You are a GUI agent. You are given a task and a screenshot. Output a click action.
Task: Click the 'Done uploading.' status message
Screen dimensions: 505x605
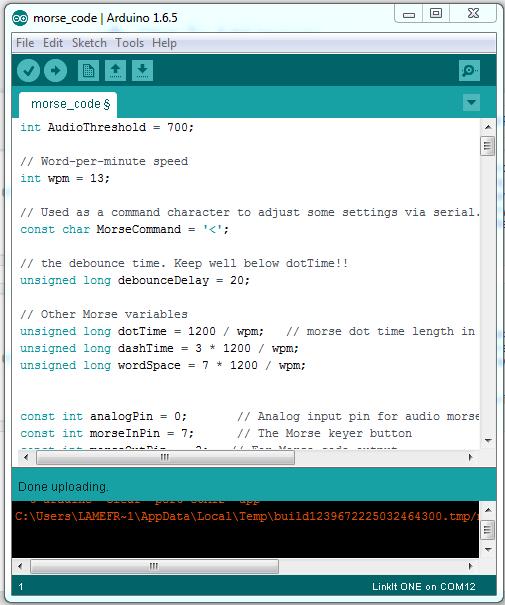point(63,487)
